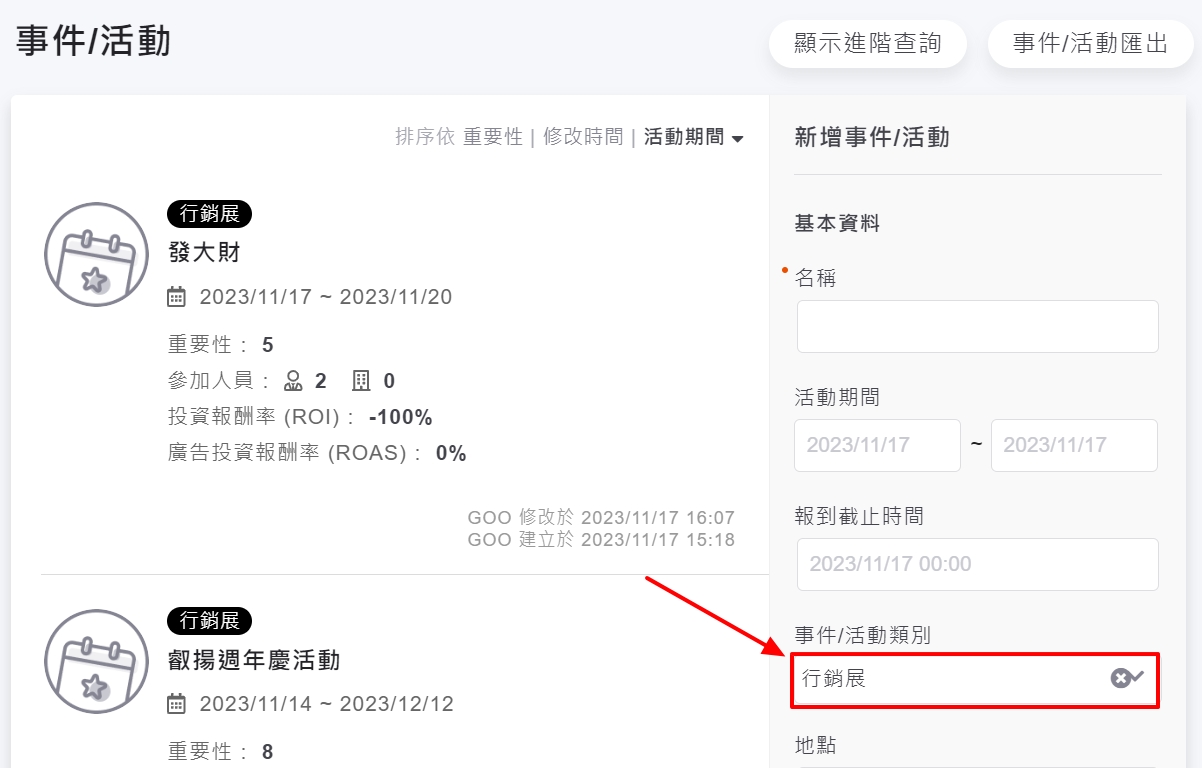Click the participant person icon for 發大財

[x=293, y=380]
